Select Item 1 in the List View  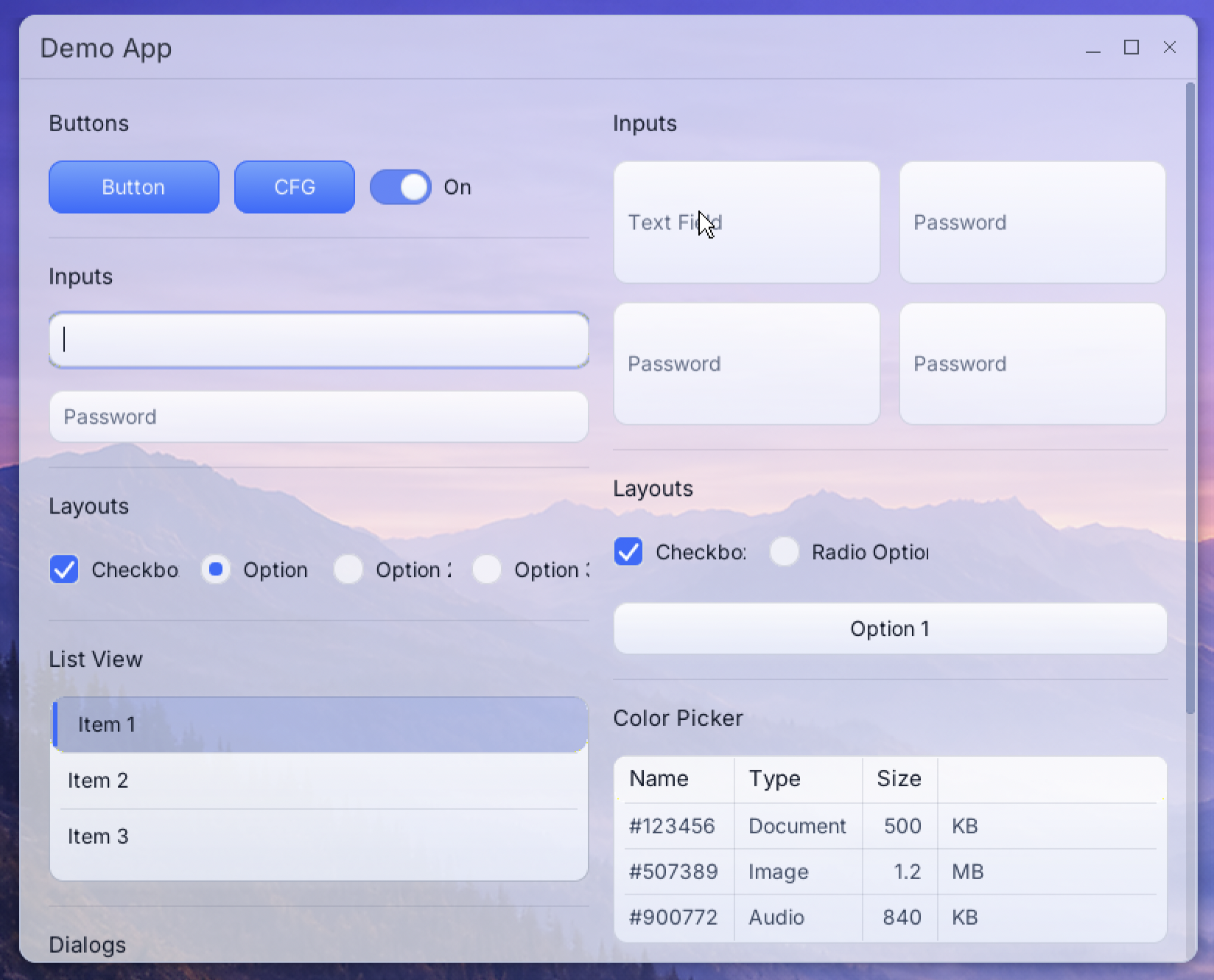pos(318,724)
